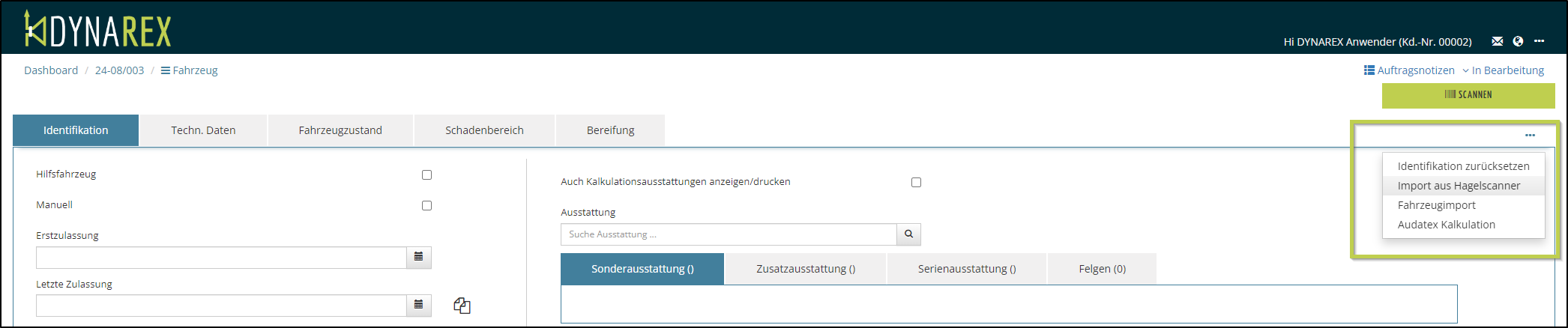The width and height of the screenshot is (1568, 328).
Task: Select Import aus Hagelscanner menu entry
Action: [x=1459, y=186]
